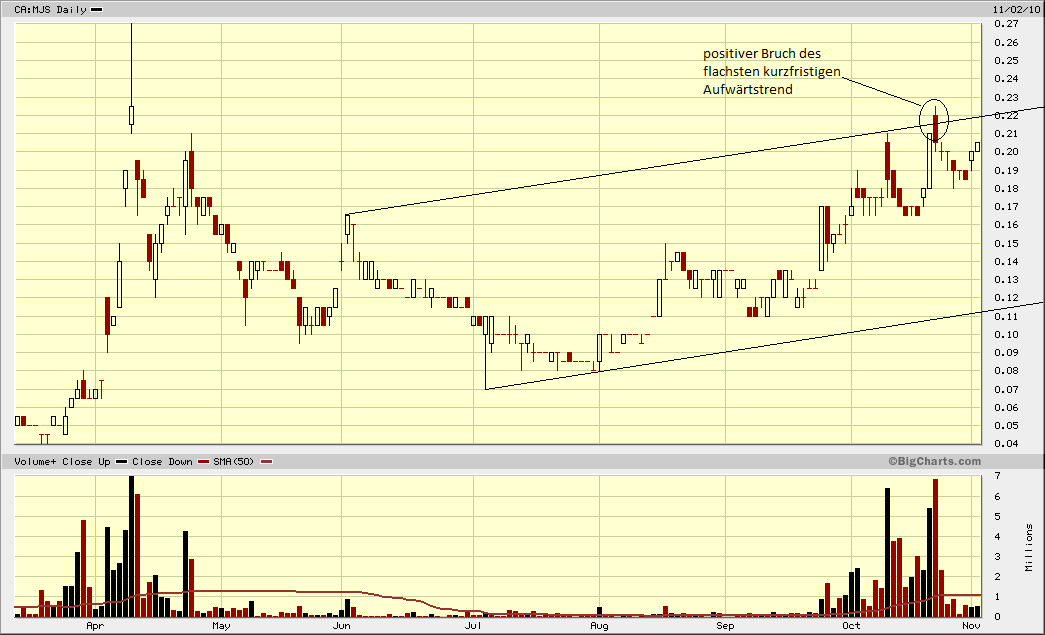The height and width of the screenshot is (635, 1045).
Task: Click the 0.10 price axis label
Action: tap(1006, 334)
